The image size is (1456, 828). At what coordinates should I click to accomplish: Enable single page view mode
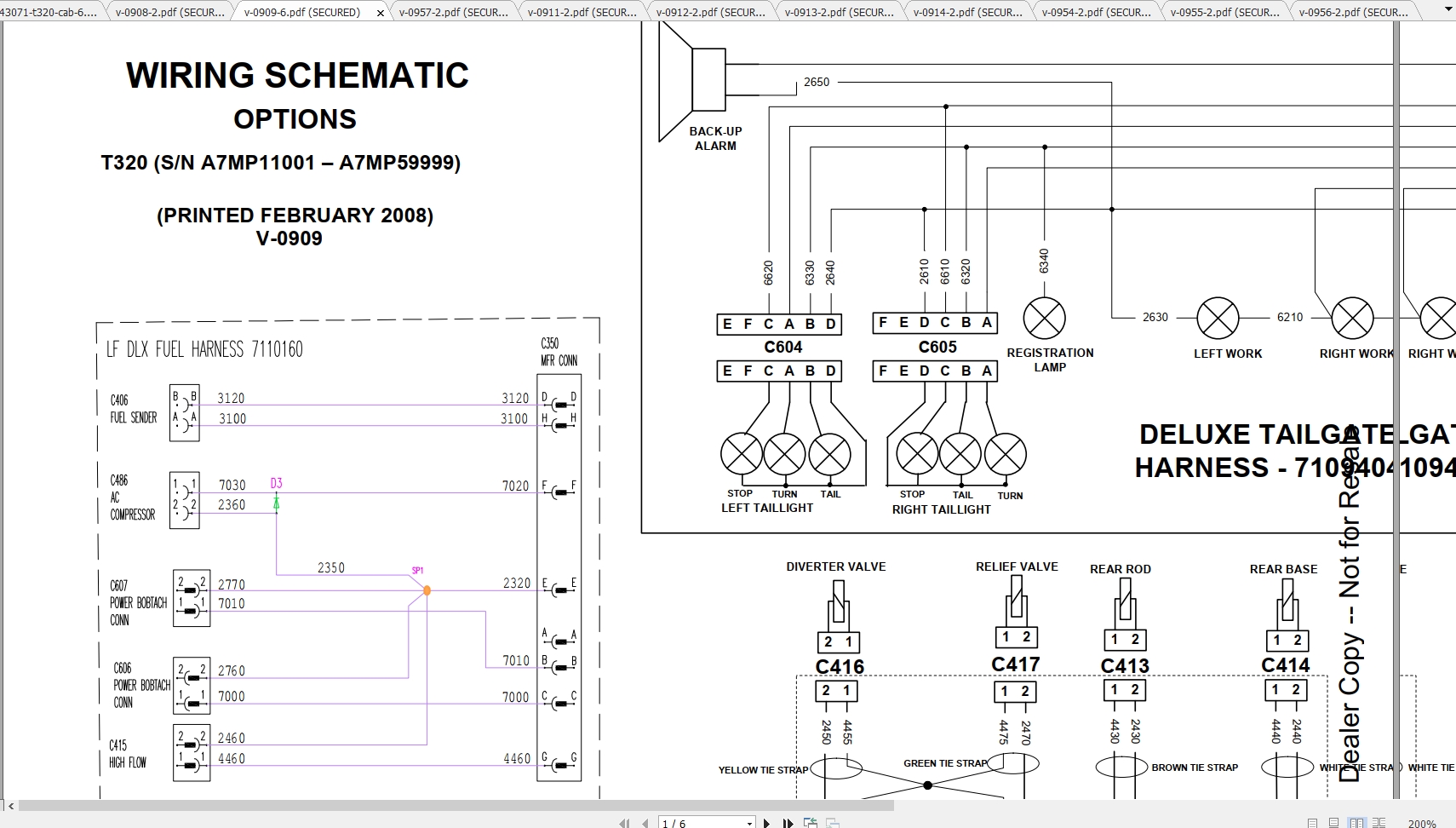(1312, 823)
